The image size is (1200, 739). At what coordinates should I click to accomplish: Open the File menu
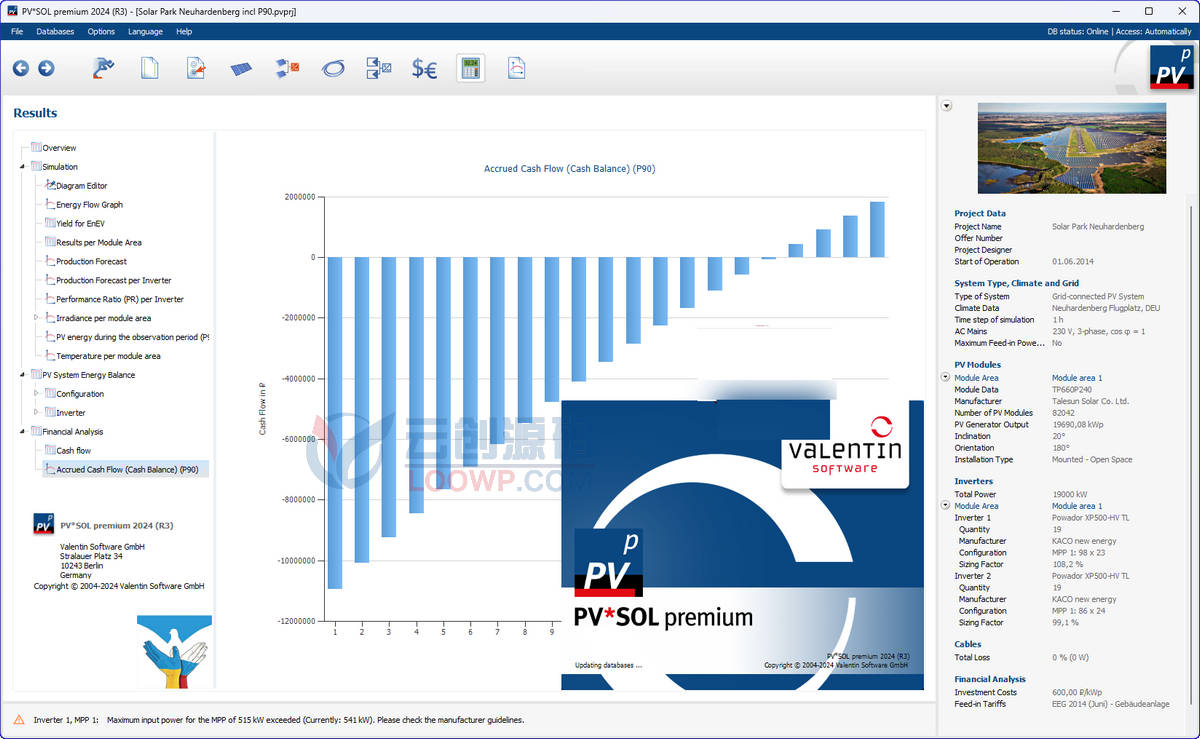(x=17, y=31)
